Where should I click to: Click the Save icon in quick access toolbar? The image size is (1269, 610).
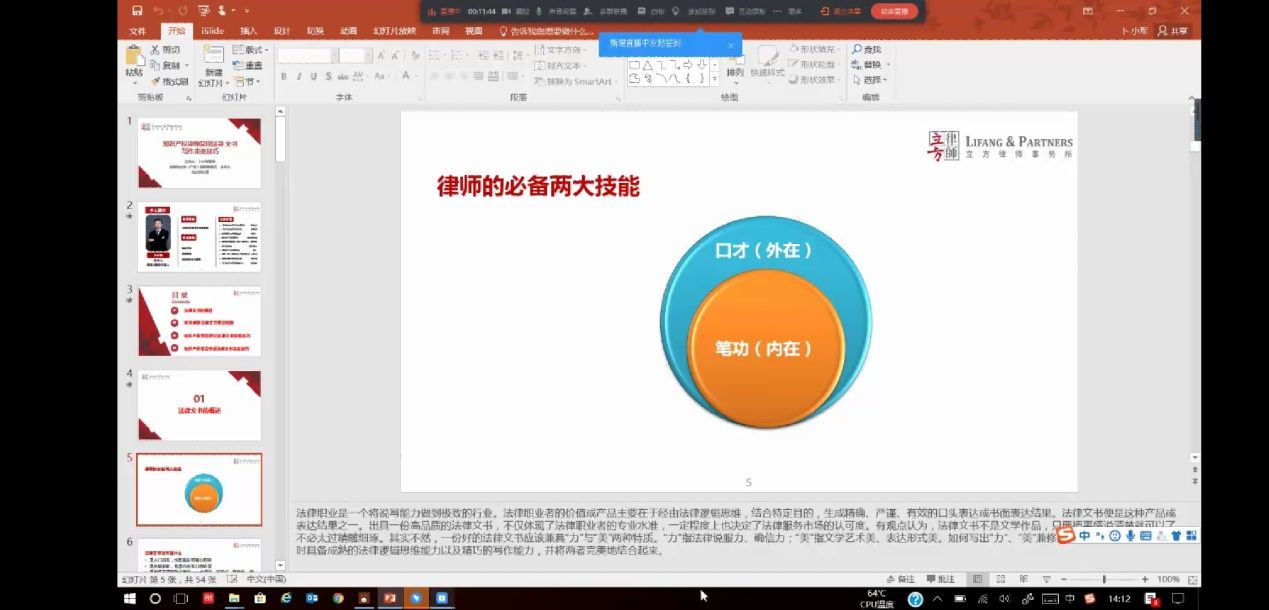click(x=137, y=11)
